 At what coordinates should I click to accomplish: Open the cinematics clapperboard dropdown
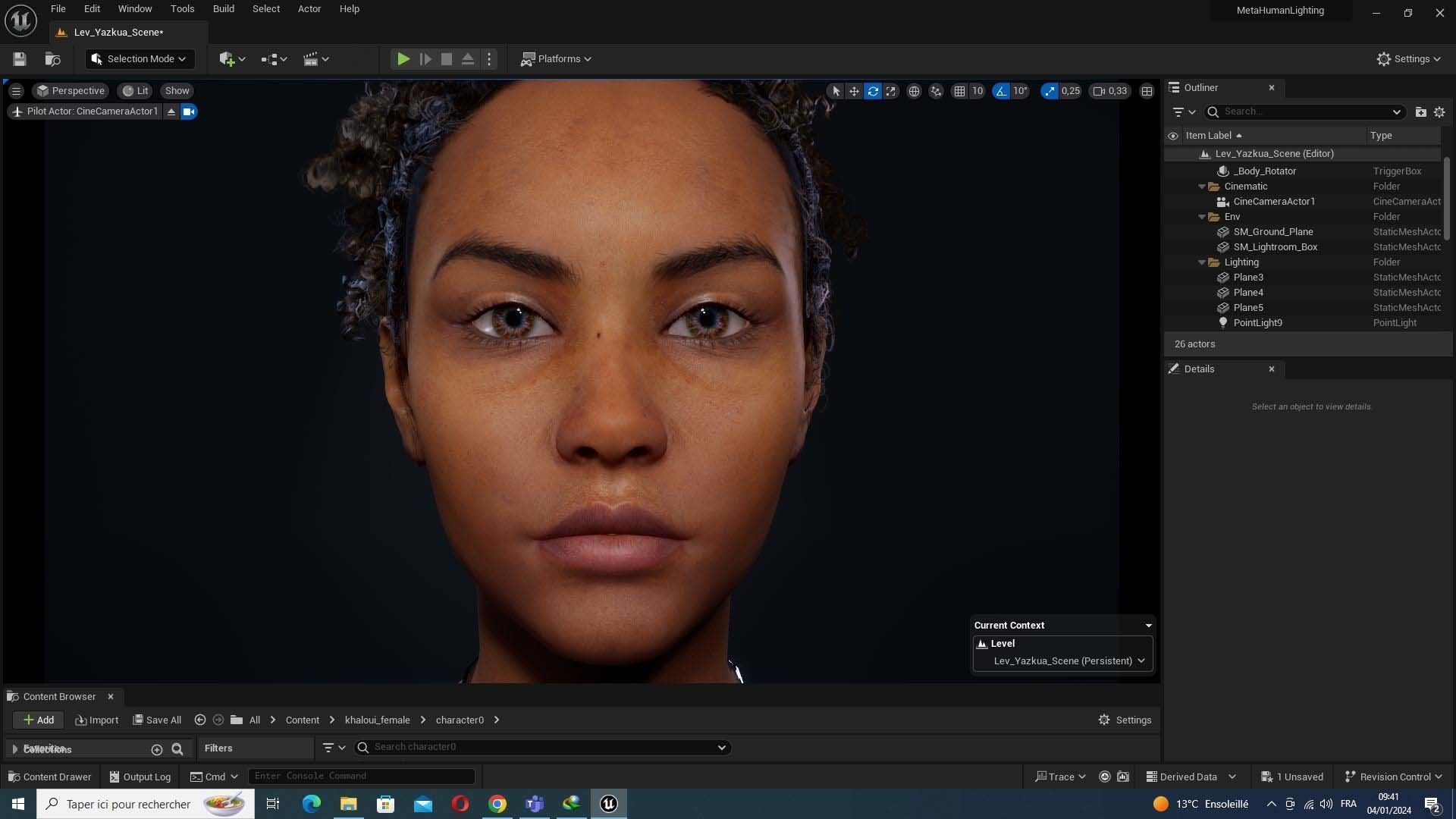click(315, 59)
